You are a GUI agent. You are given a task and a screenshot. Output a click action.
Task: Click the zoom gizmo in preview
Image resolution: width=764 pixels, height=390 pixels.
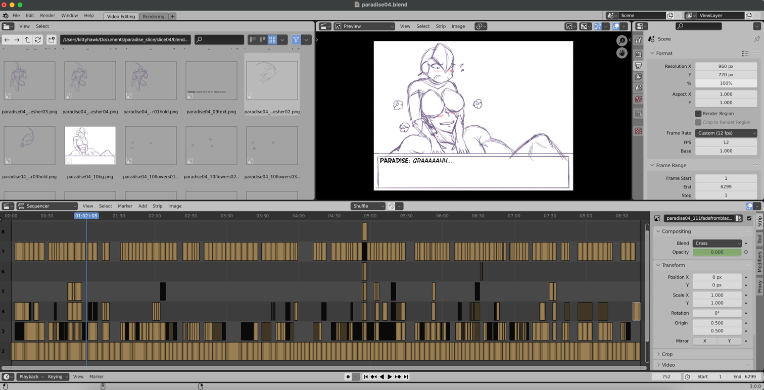(622, 40)
